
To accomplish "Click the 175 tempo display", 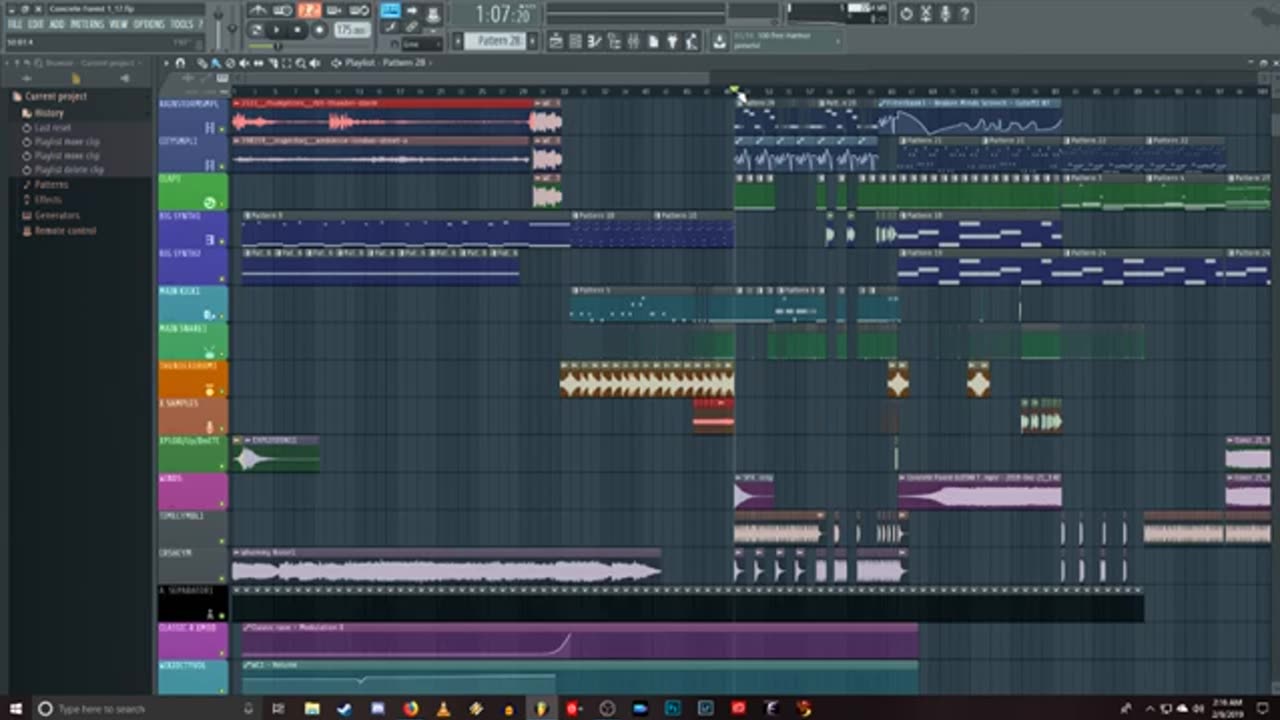I will tap(352, 30).
